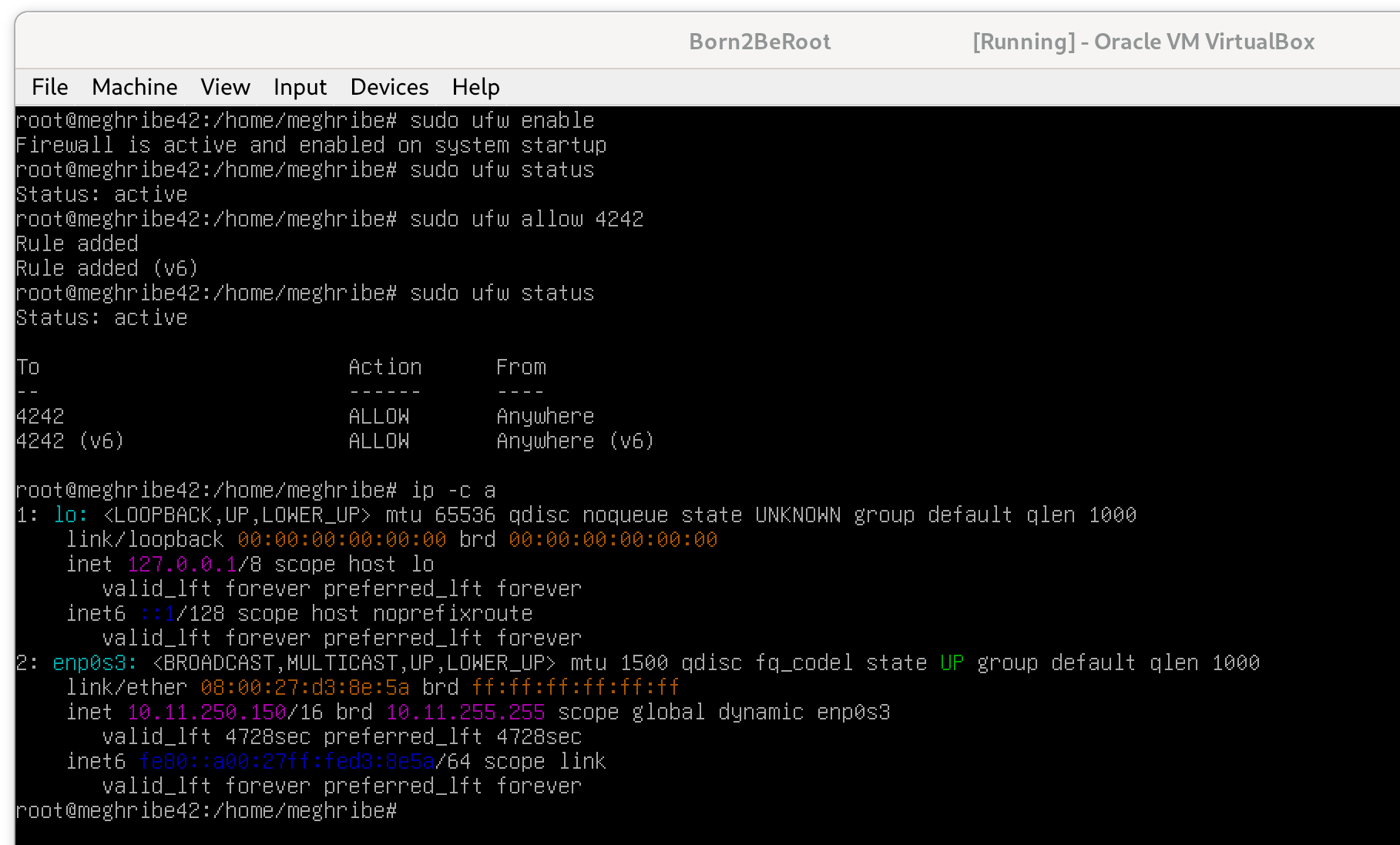Open the Machine menu

135,87
